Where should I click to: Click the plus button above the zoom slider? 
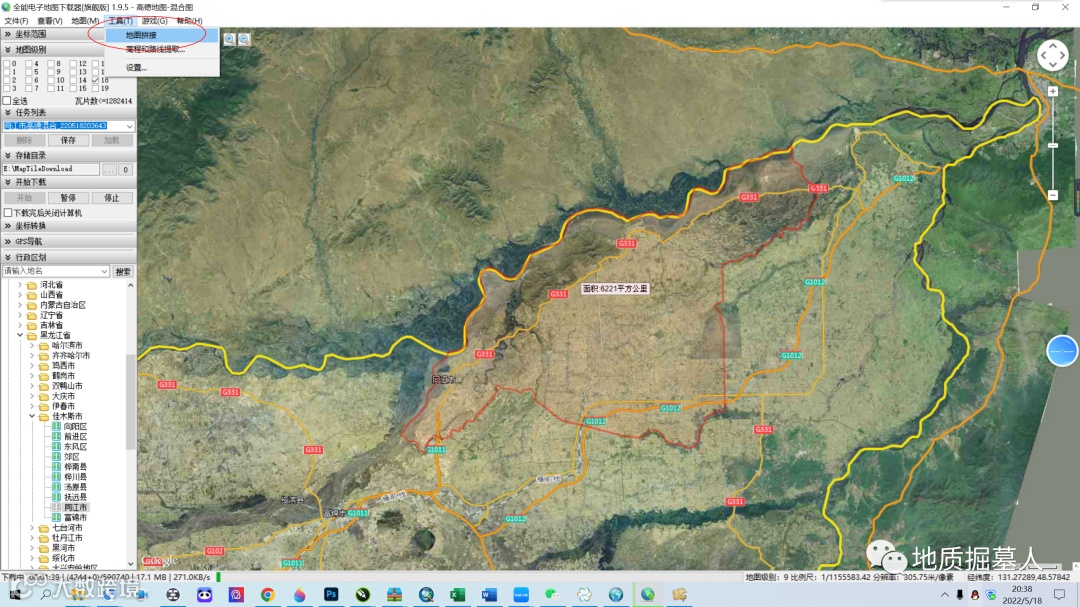coord(1052,92)
